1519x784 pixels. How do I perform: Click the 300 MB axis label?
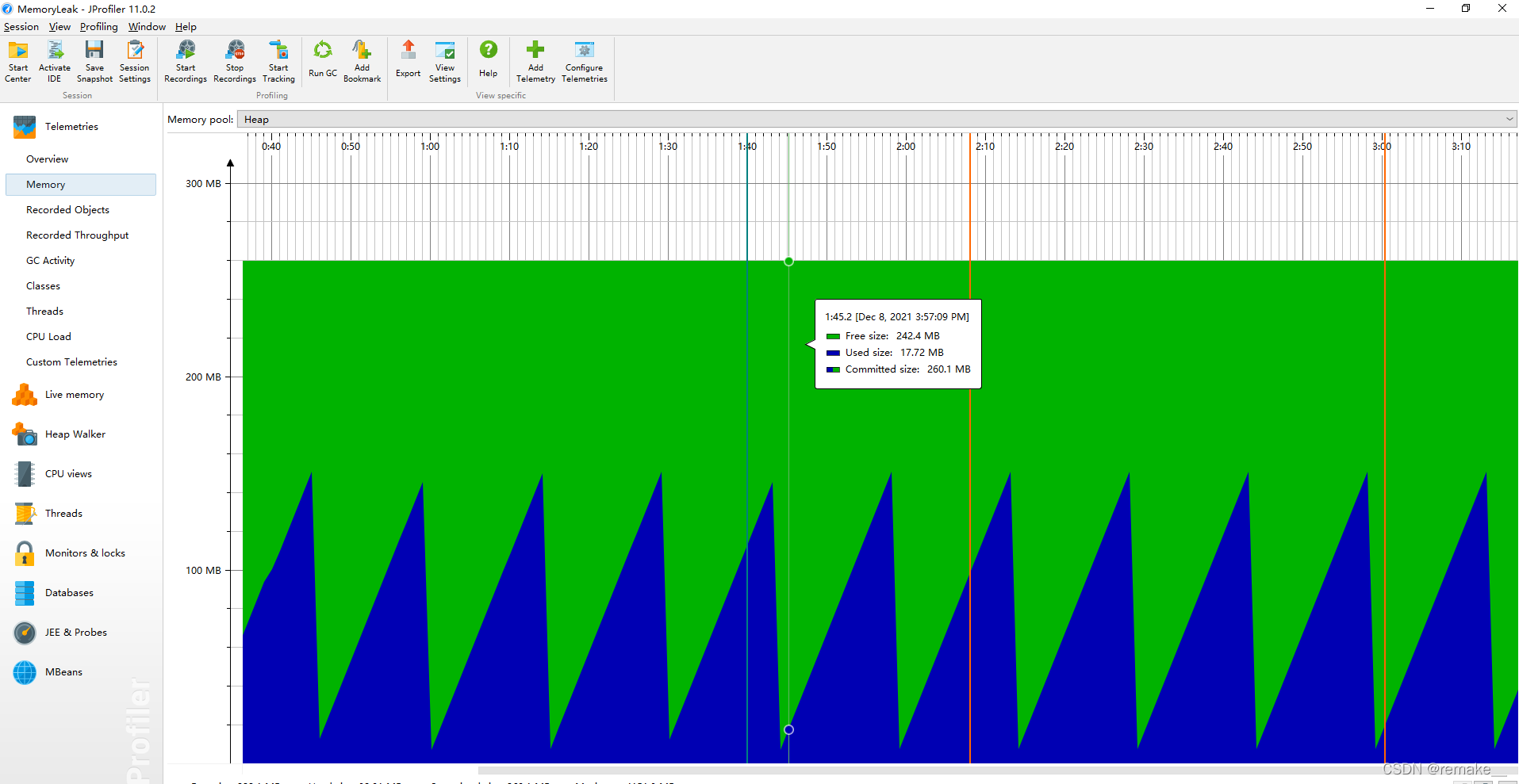click(203, 184)
